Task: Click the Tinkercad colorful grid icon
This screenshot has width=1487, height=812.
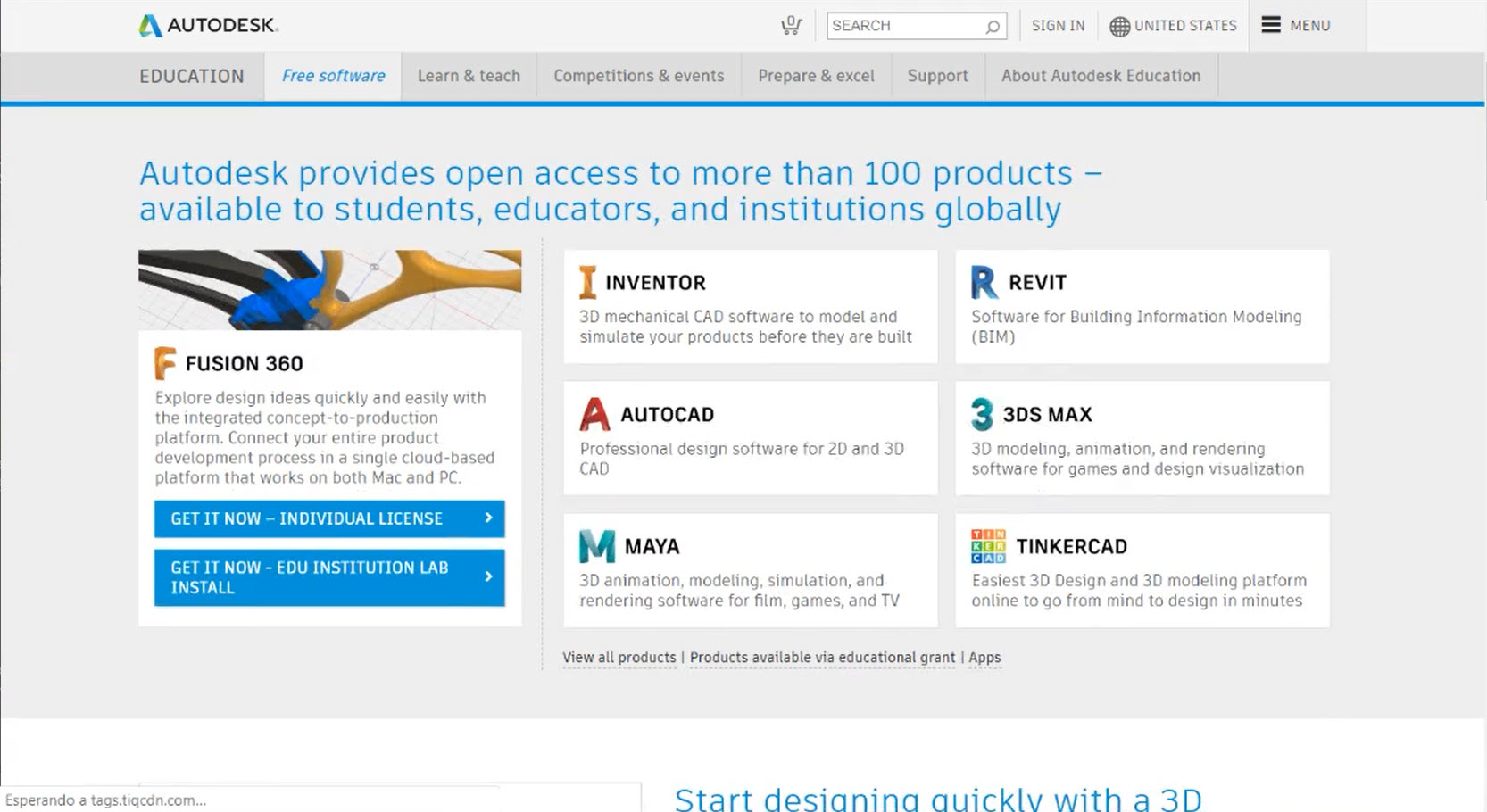Action: (988, 546)
